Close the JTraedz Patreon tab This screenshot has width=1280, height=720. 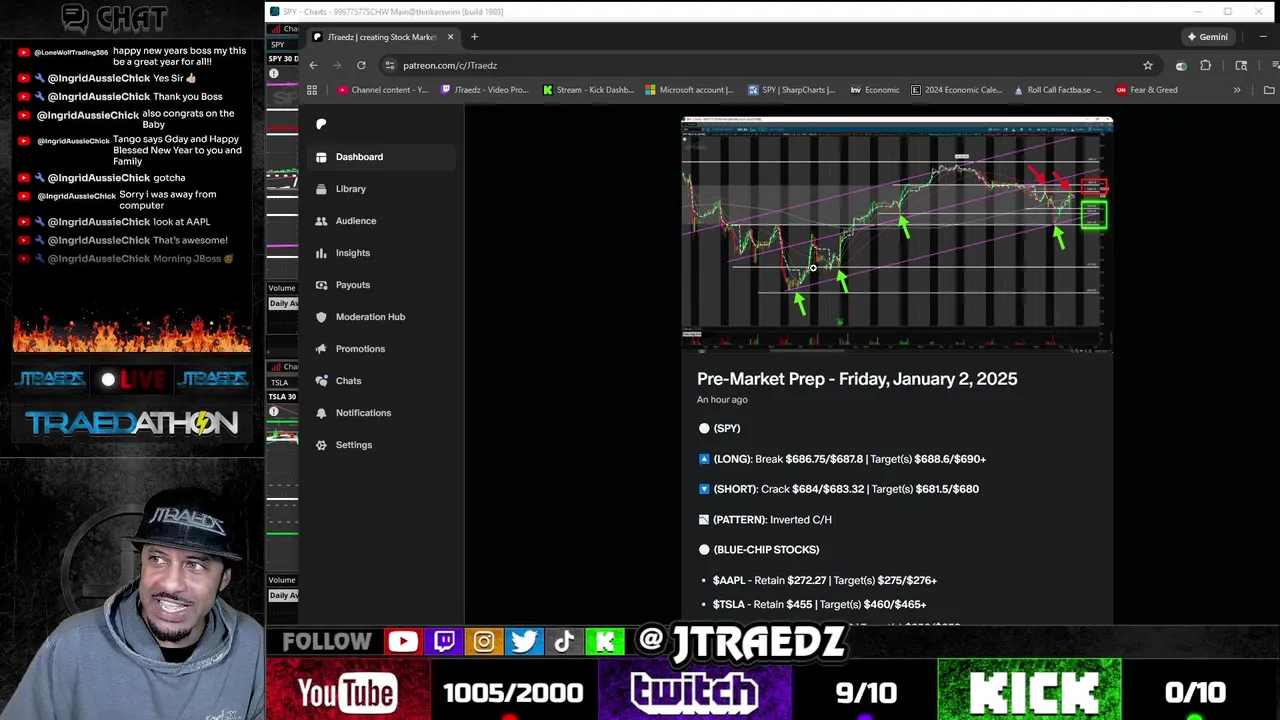[450, 37]
